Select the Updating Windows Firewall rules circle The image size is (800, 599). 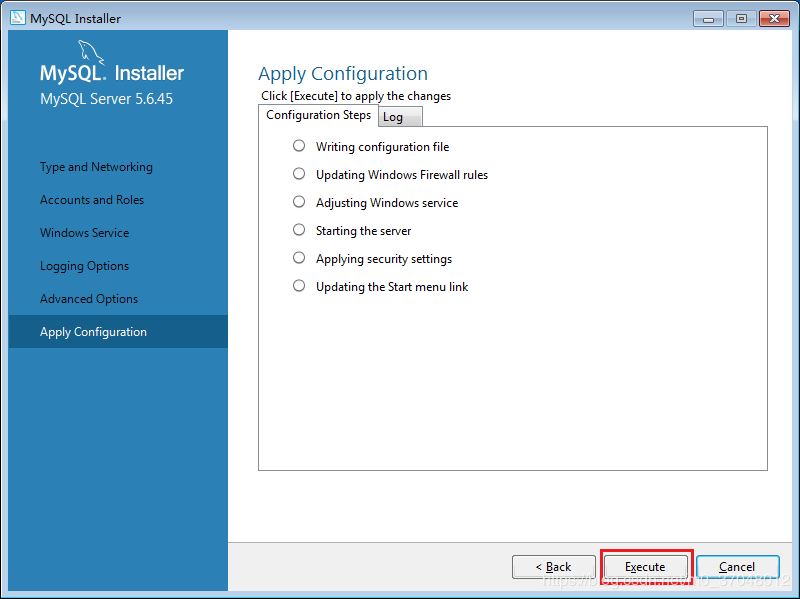coord(299,174)
